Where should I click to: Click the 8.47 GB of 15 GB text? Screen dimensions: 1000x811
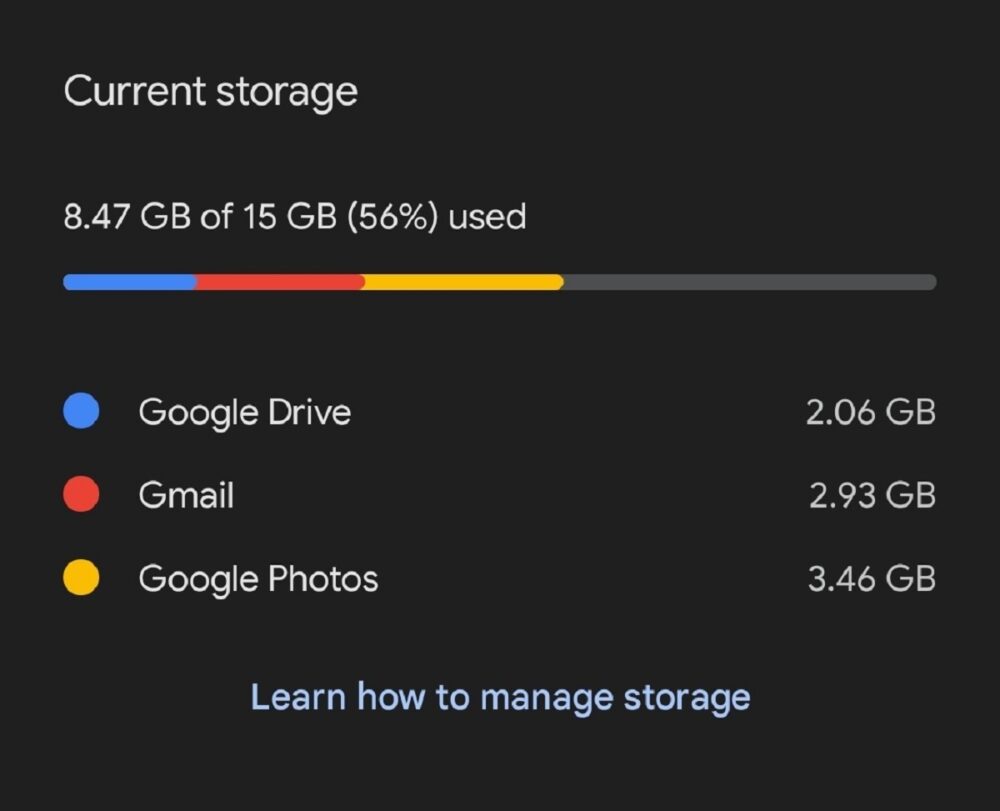[x=295, y=217]
